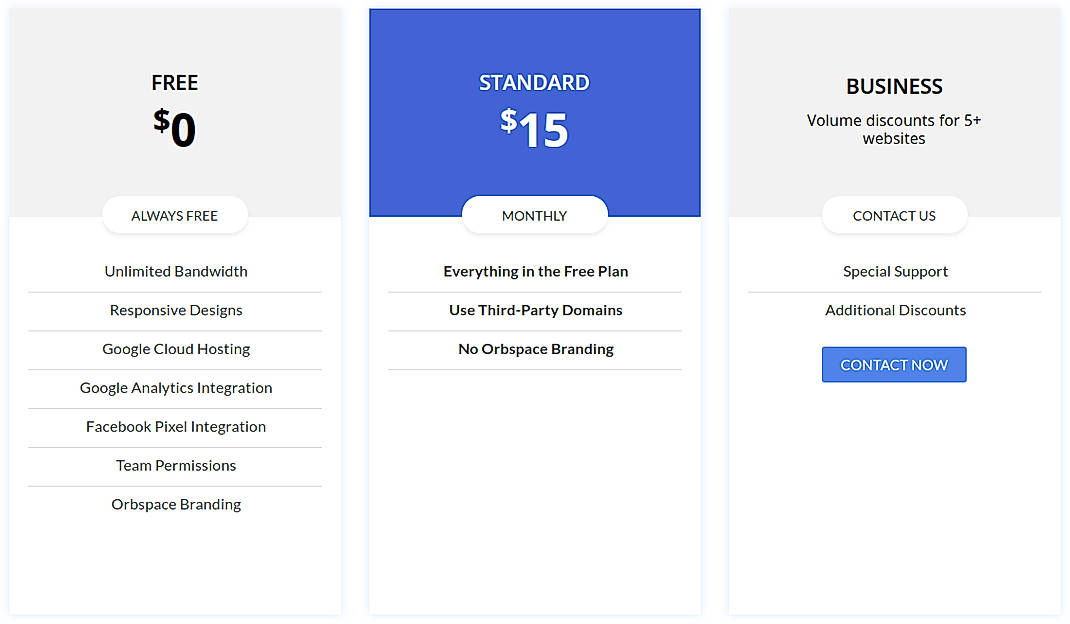
Task: Select the ALWAYS FREE pill label
Action: coord(175,215)
